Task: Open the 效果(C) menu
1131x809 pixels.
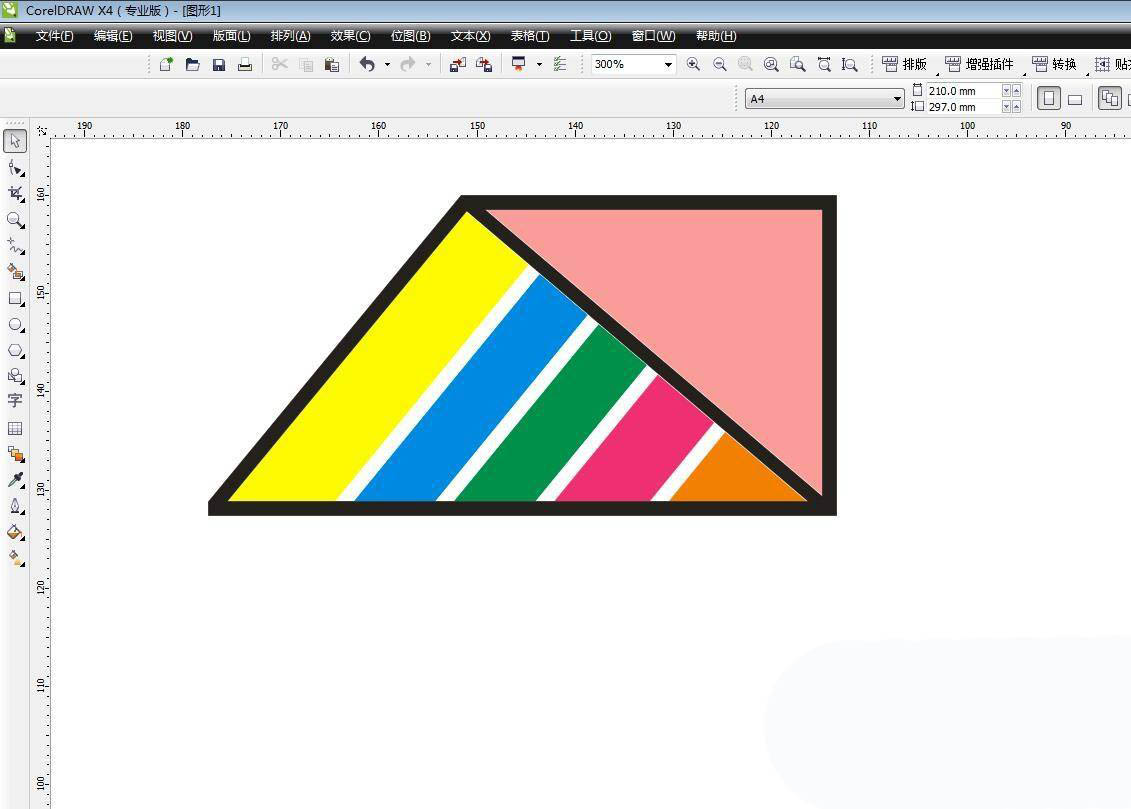Action: [x=350, y=36]
